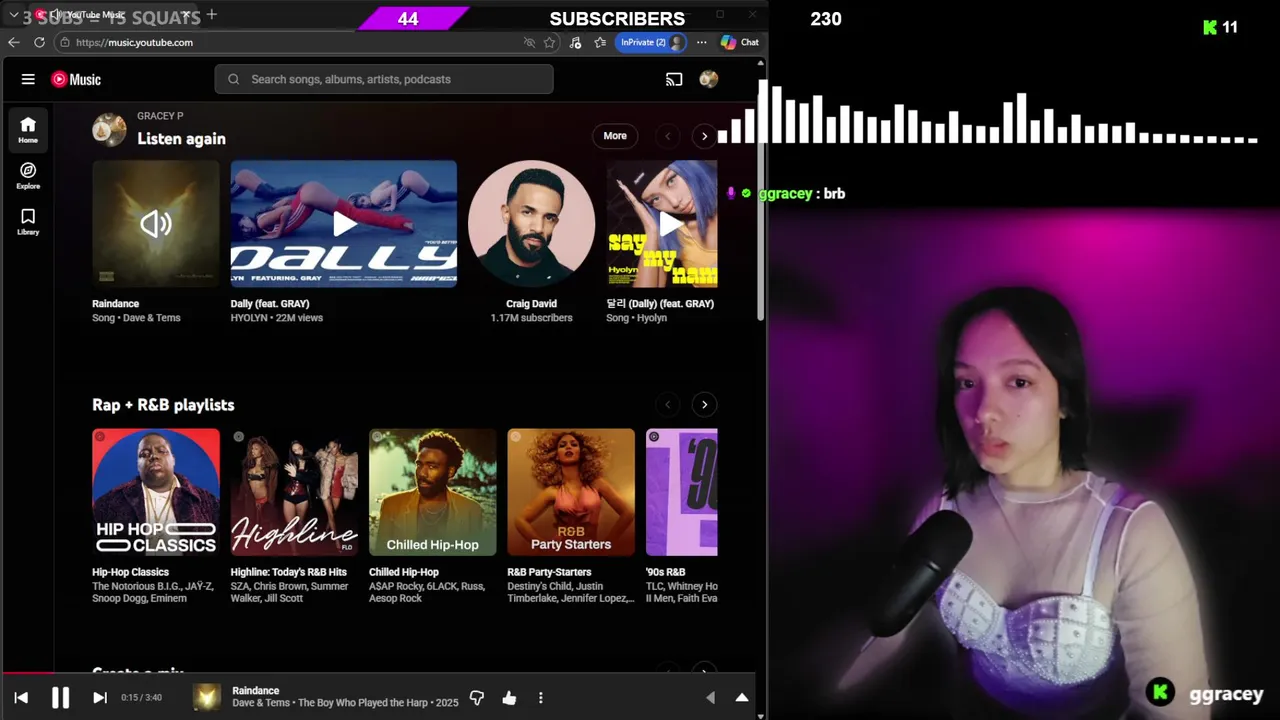Click the search songs input field
The height and width of the screenshot is (720, 1280).
[x=384, y=79]
